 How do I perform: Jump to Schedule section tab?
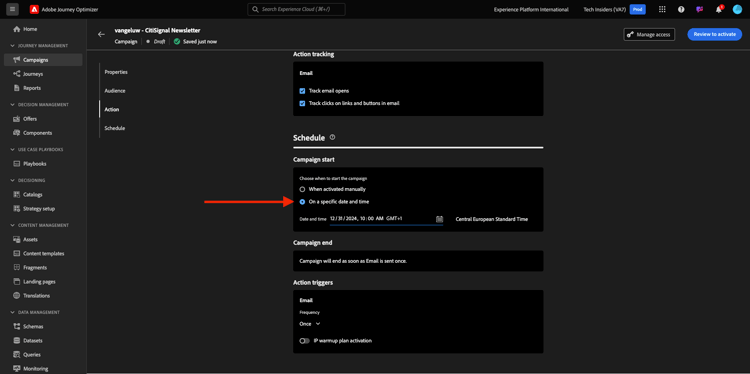(115, 128)
